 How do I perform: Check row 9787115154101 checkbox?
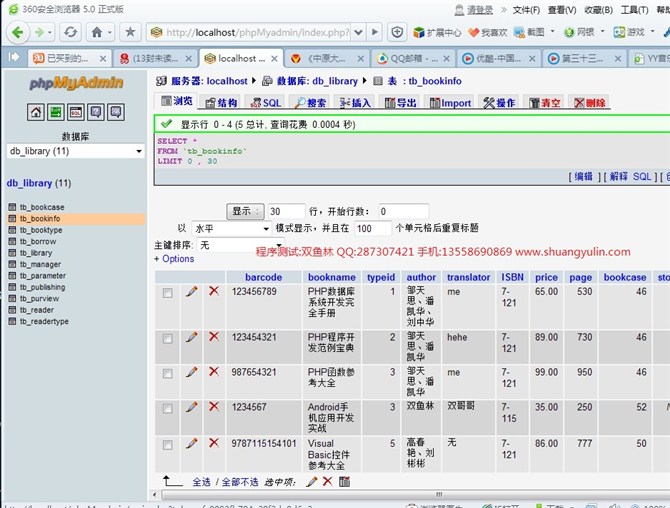tap(168, 445)
